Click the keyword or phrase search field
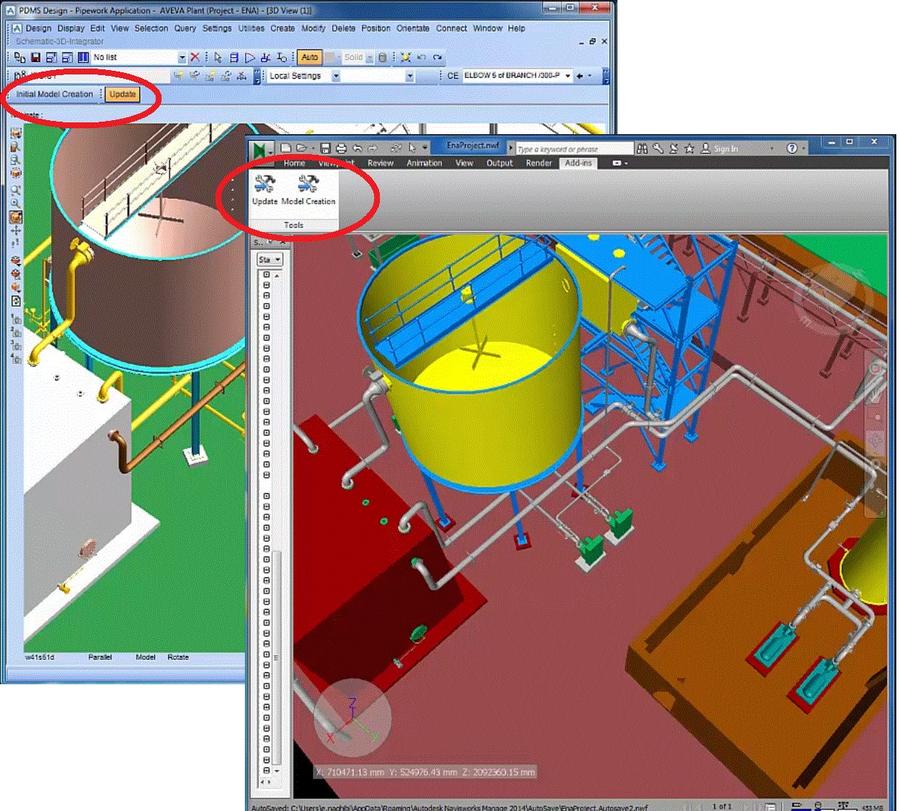 574,149
